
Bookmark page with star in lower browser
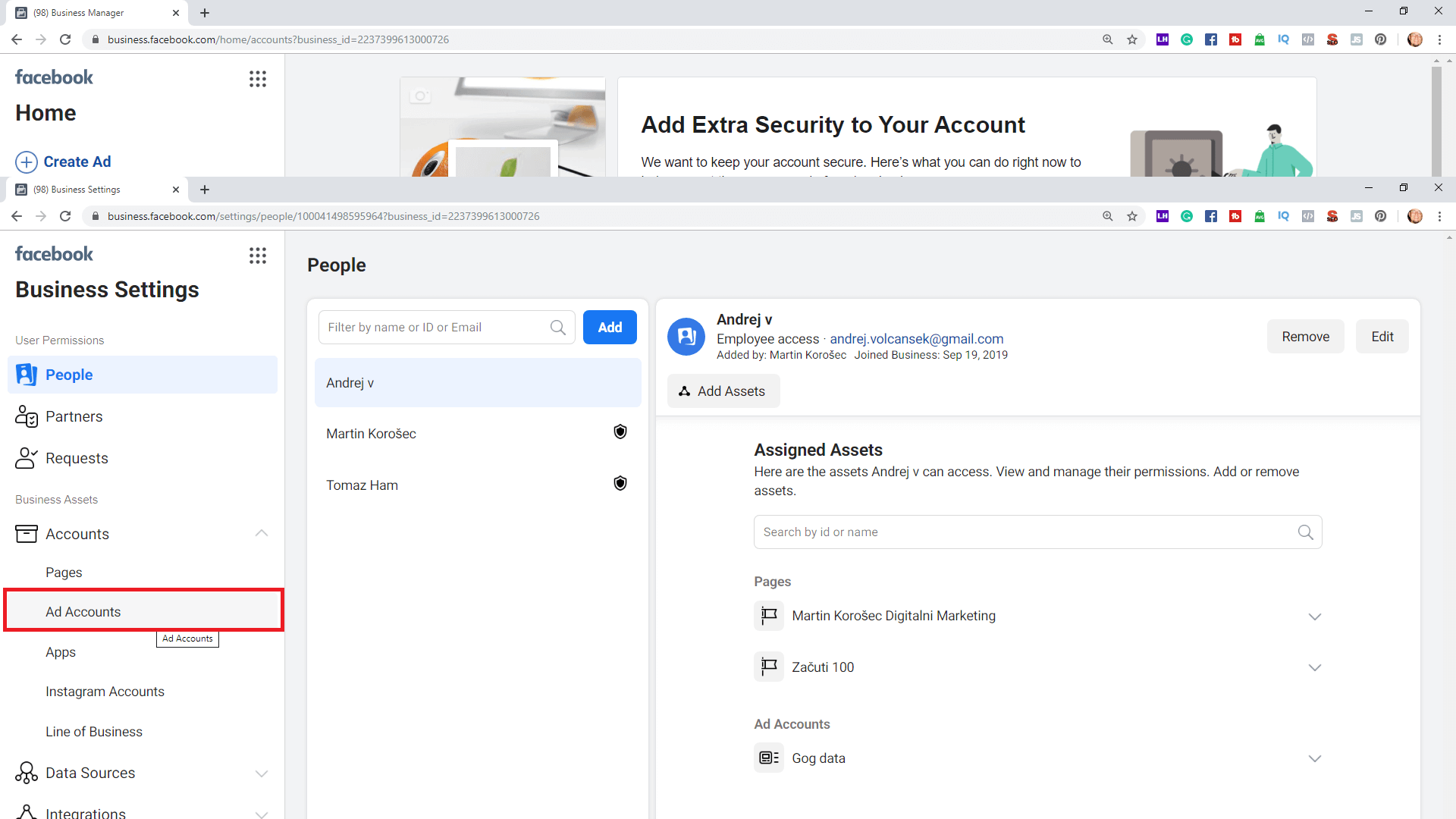point(1132,217)
